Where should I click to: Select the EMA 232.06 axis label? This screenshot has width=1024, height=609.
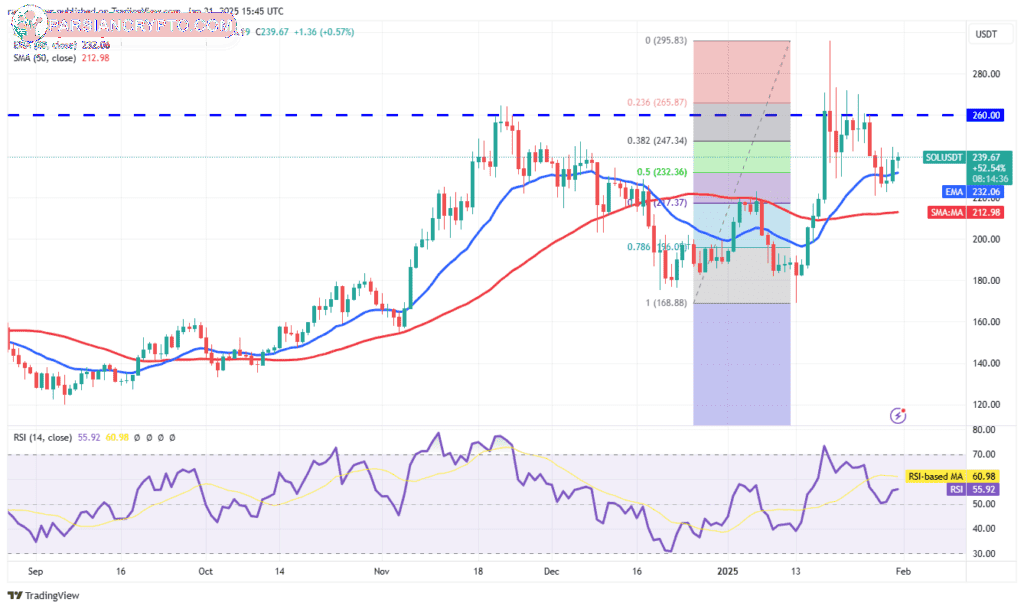click(972, 192)
